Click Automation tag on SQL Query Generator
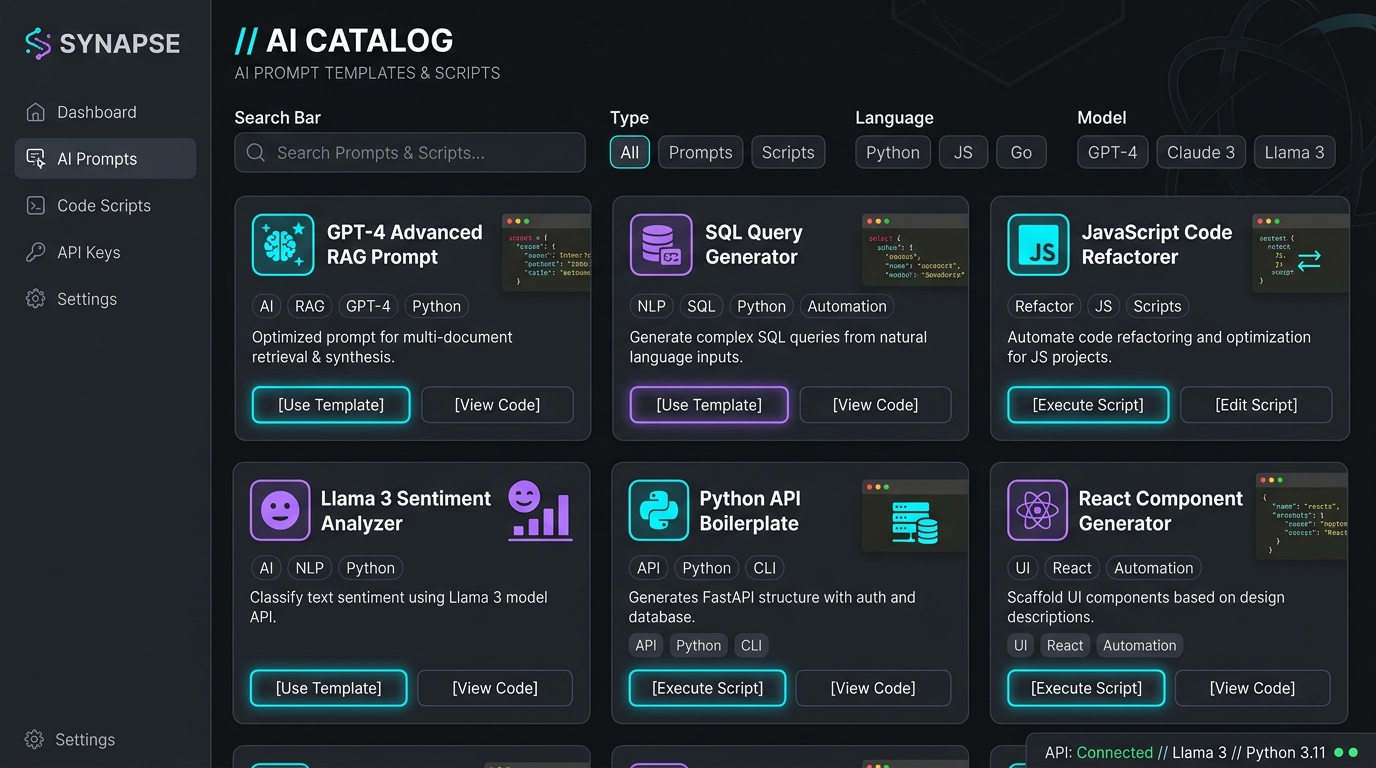 847,306
